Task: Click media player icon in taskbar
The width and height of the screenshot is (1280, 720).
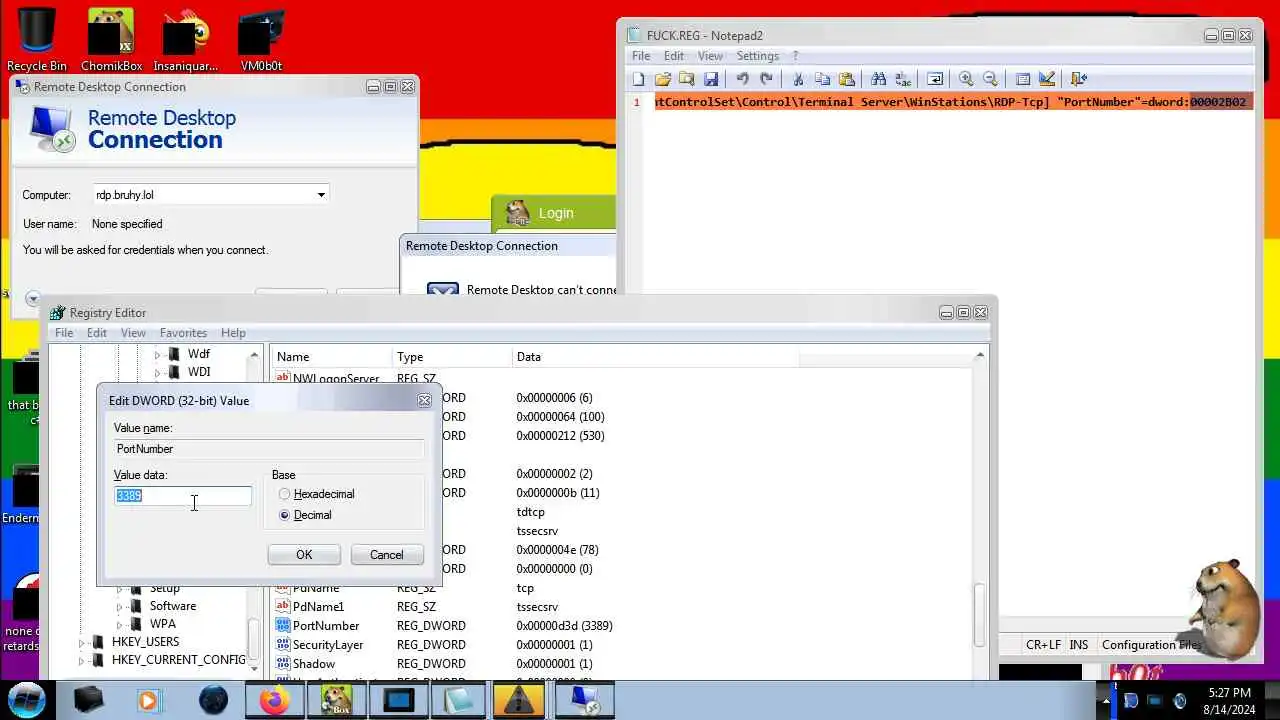Action: pos(148,700)
